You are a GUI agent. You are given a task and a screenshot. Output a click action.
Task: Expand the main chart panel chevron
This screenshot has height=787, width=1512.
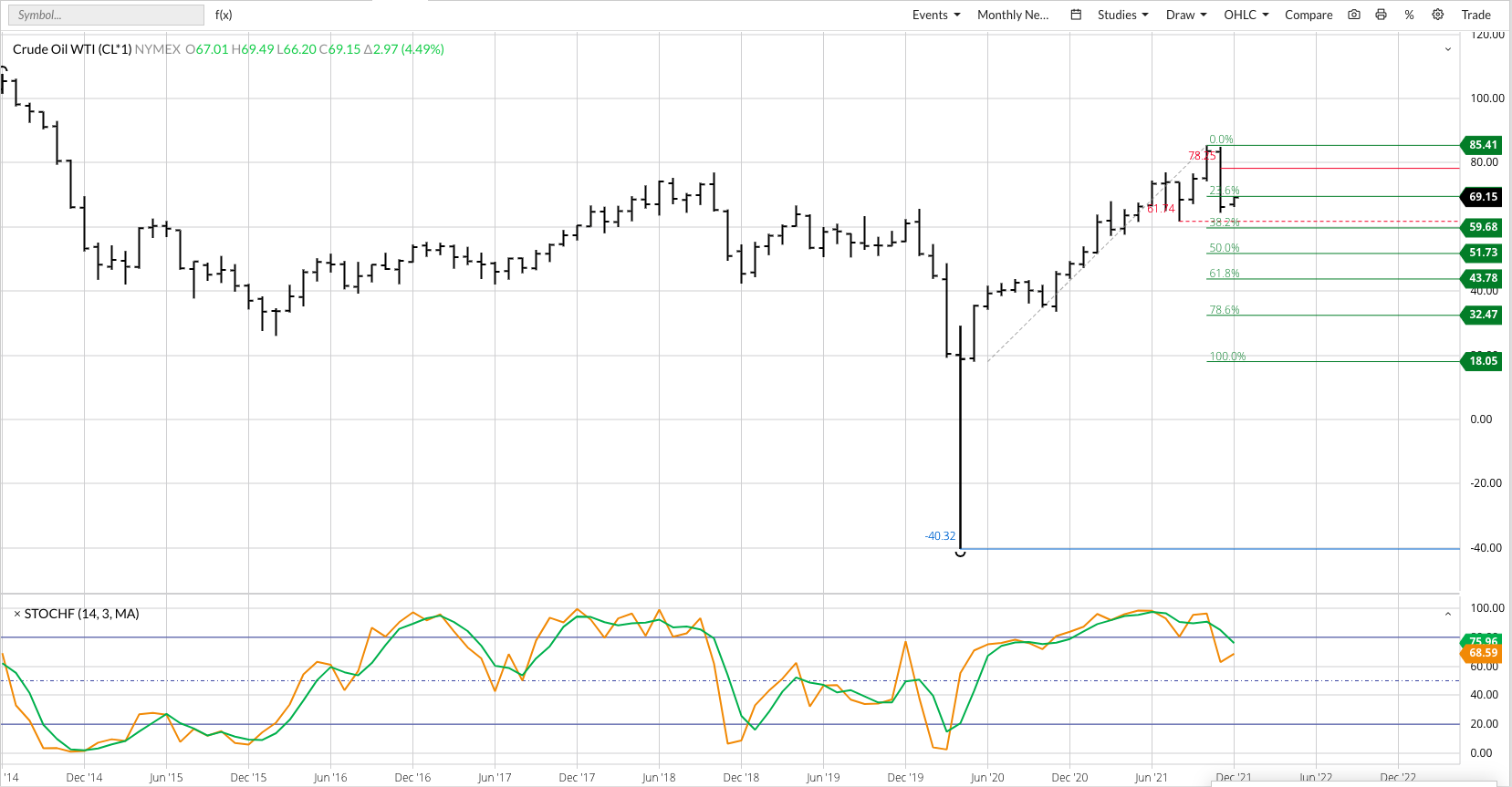(x=1447, y=49)
